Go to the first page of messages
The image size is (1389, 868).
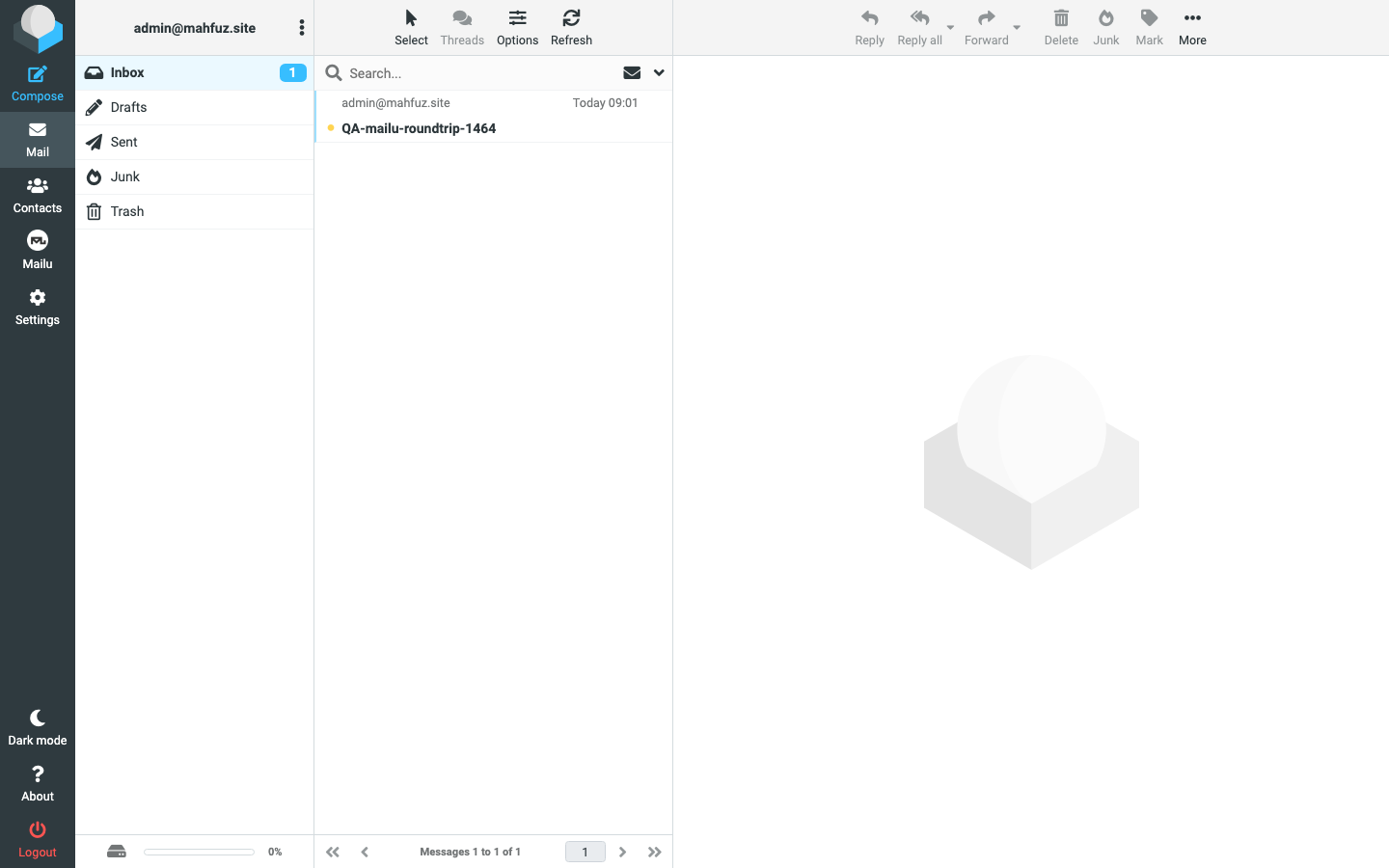coord(333,852)
